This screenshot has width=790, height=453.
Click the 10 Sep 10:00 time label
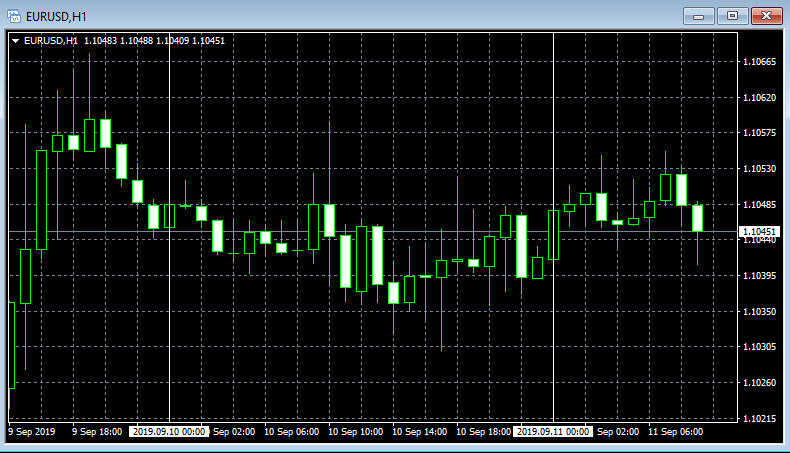point(355,432)
